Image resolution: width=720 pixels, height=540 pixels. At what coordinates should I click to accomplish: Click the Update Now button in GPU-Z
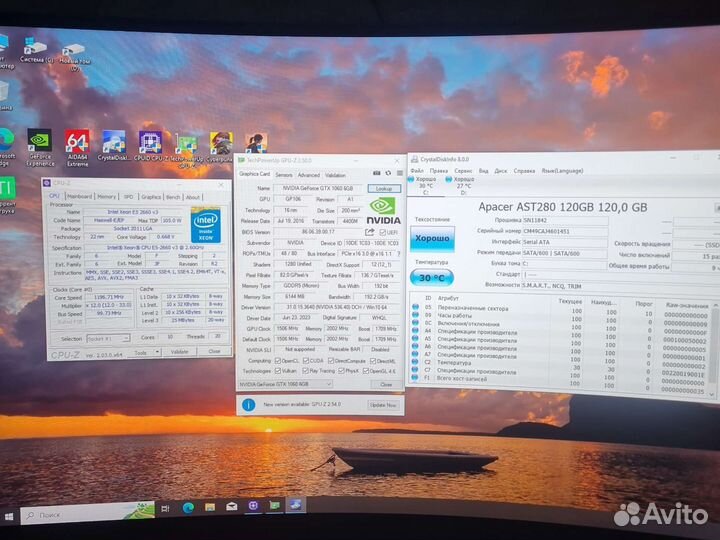383,405
